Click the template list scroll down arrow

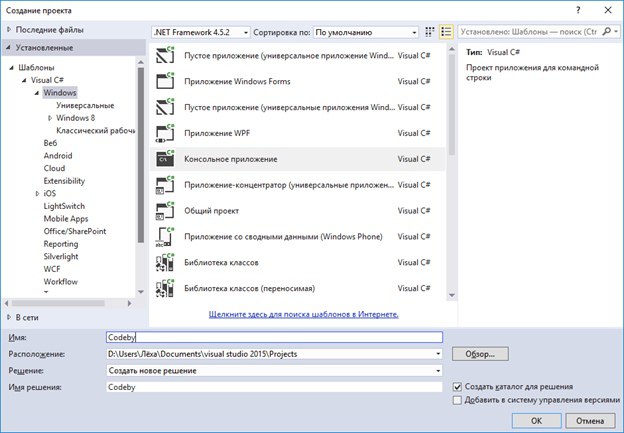452,295
